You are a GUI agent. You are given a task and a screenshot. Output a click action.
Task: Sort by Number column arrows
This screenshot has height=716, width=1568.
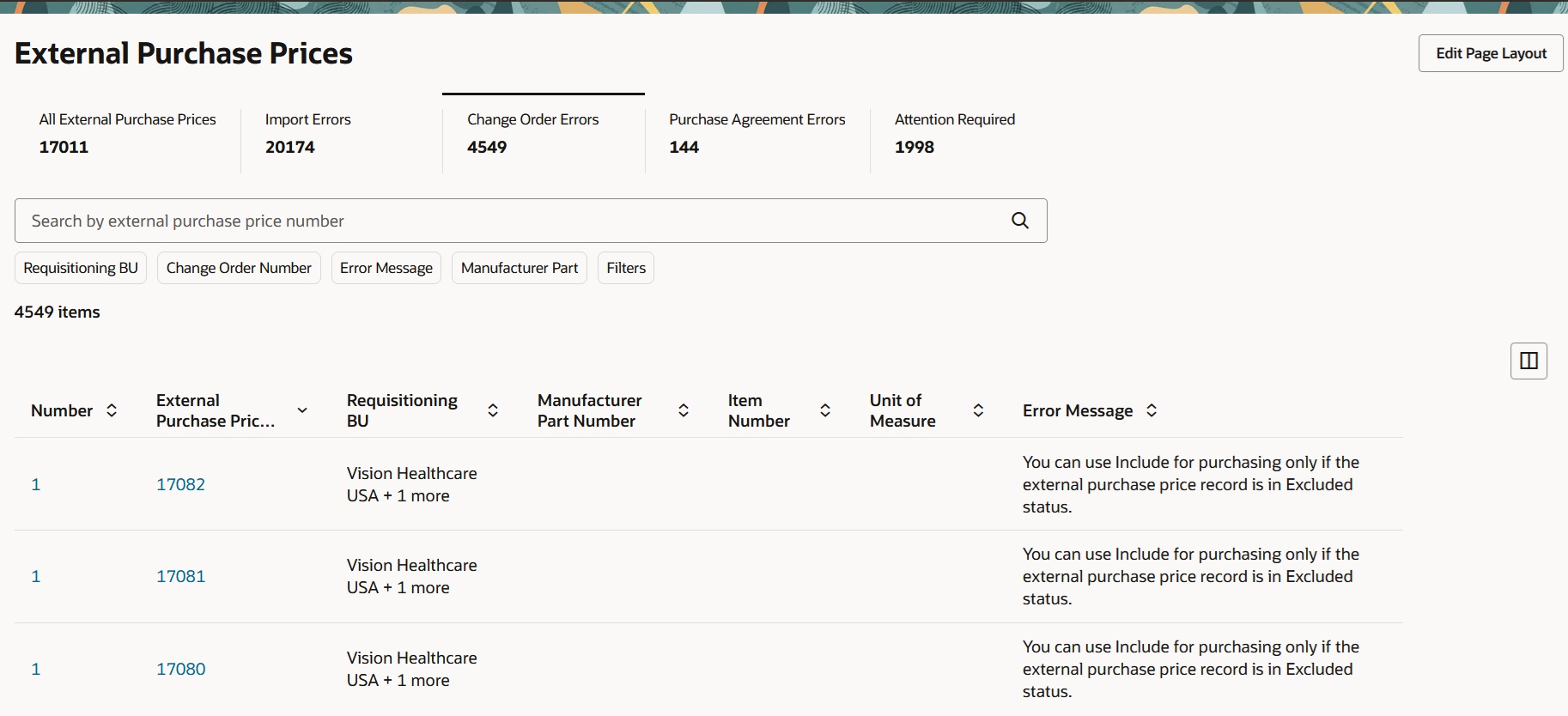pyautogui.click(x=112, y=410)
